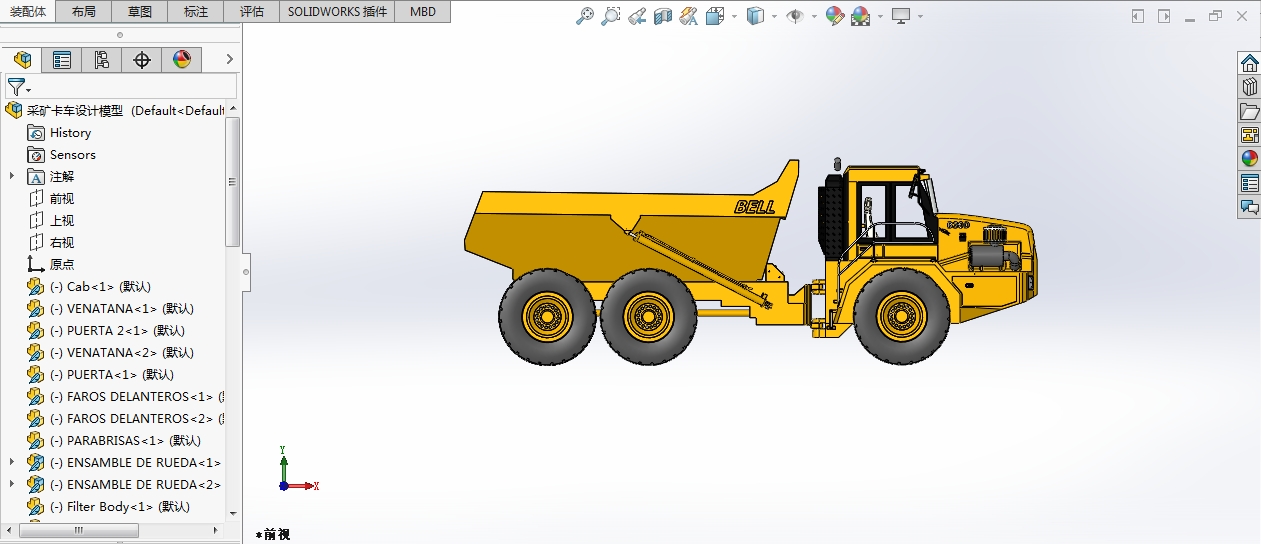Select the 前视 plane in the tree
This screenshot has width=1261, height=544.
[51, 198]
